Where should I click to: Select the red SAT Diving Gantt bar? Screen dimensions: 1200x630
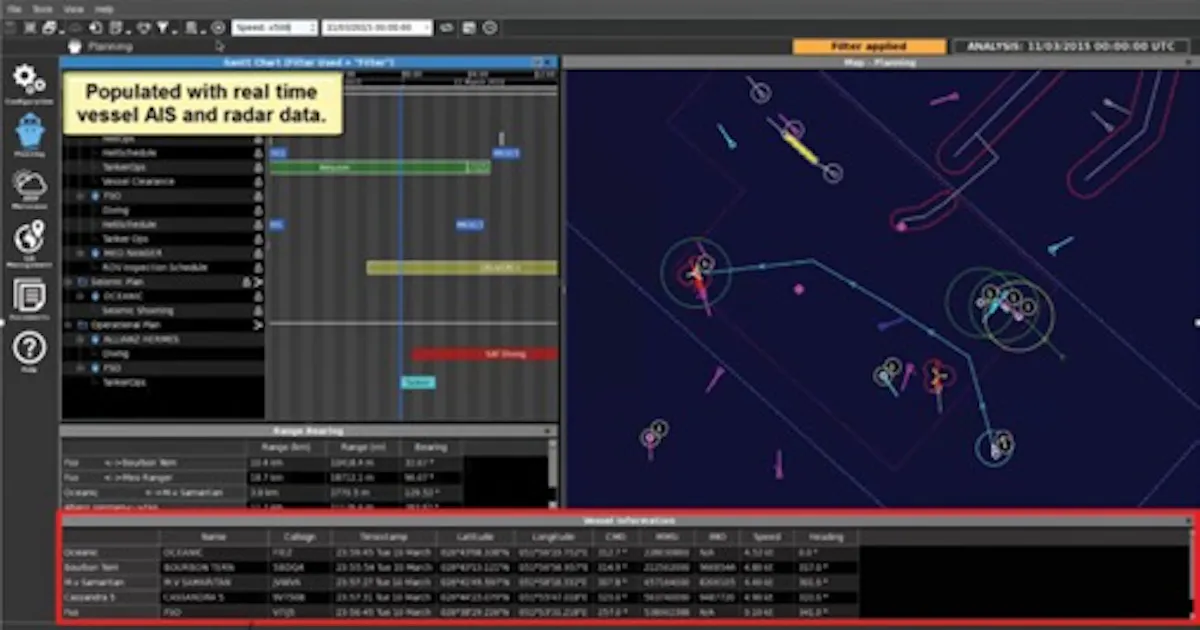[x=485, y=354]
